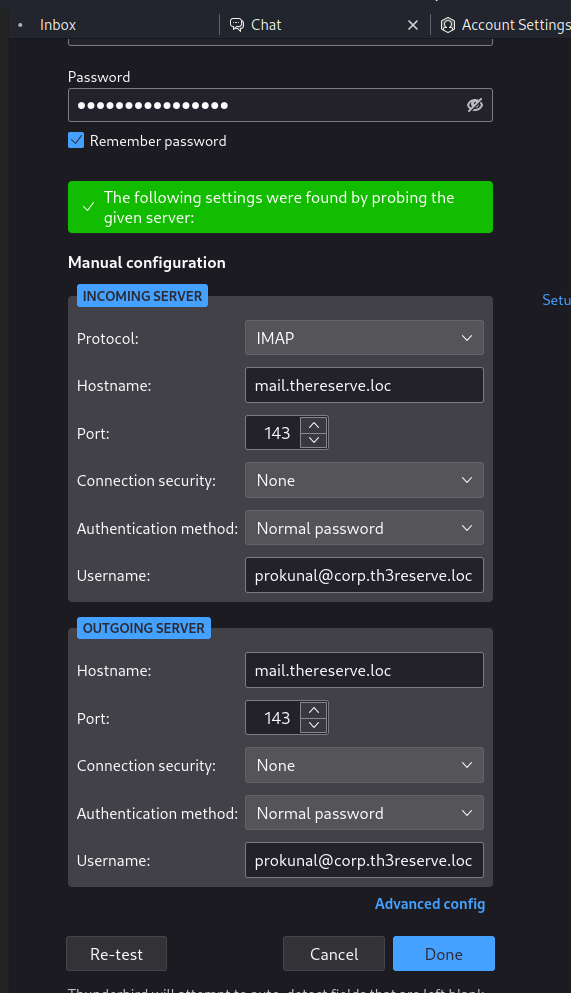The height and width of the screenshot is (993, 571).
Task: Close the Chat tab
Action: tap(413, 25)
